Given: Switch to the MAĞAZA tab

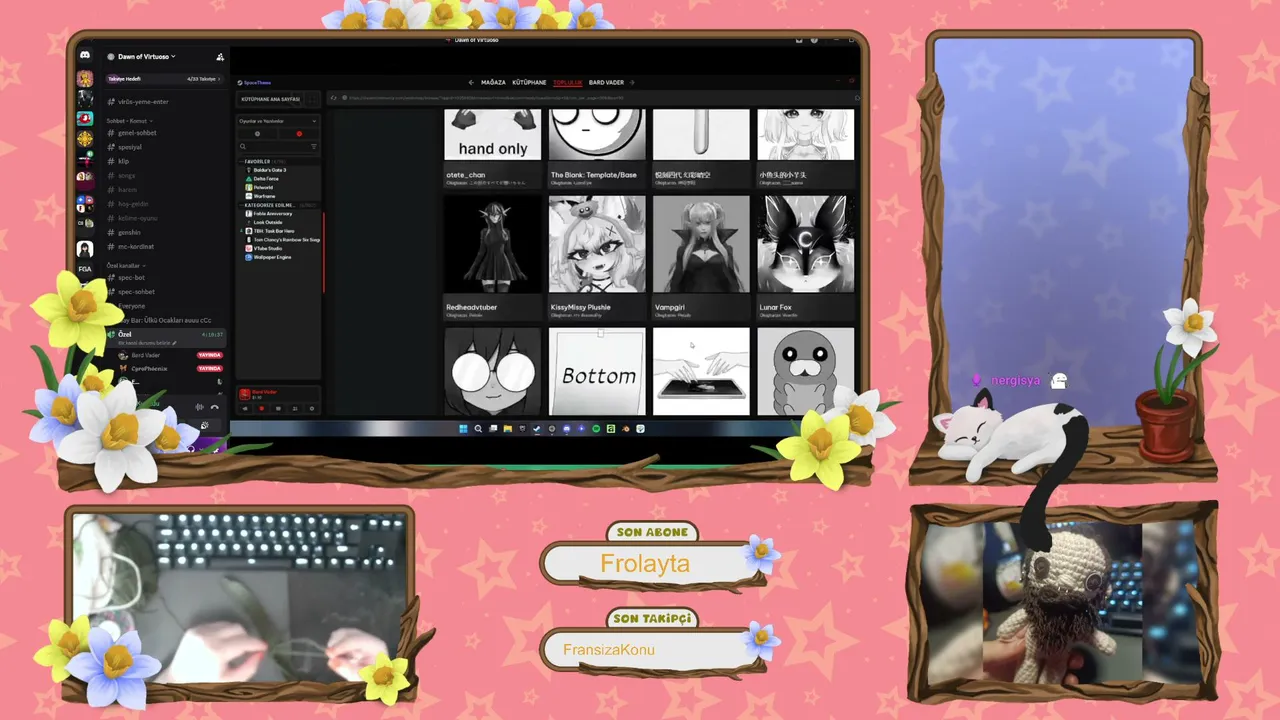Looking at the screenshot, I should (493, 82).
